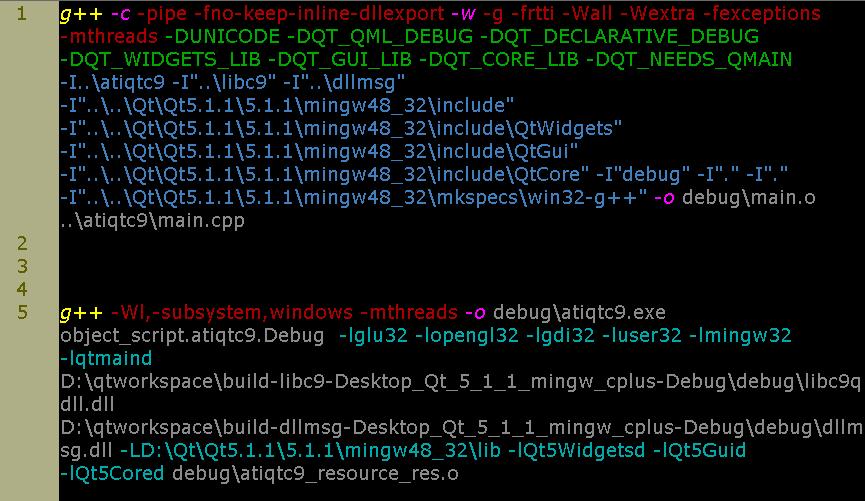Screen dimensions: 865x501
Task: Click the -g flag
Action: 493,14
